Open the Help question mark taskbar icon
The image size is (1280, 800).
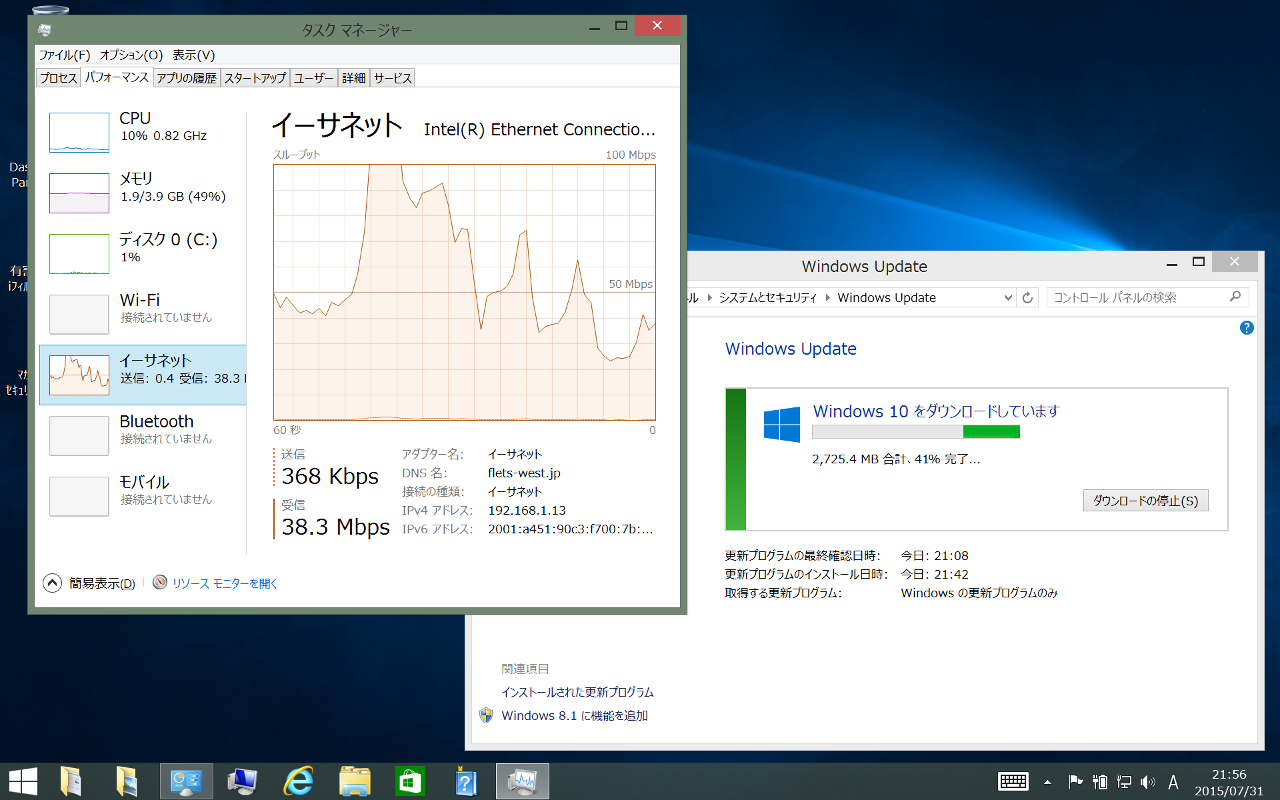pos(466,782)
